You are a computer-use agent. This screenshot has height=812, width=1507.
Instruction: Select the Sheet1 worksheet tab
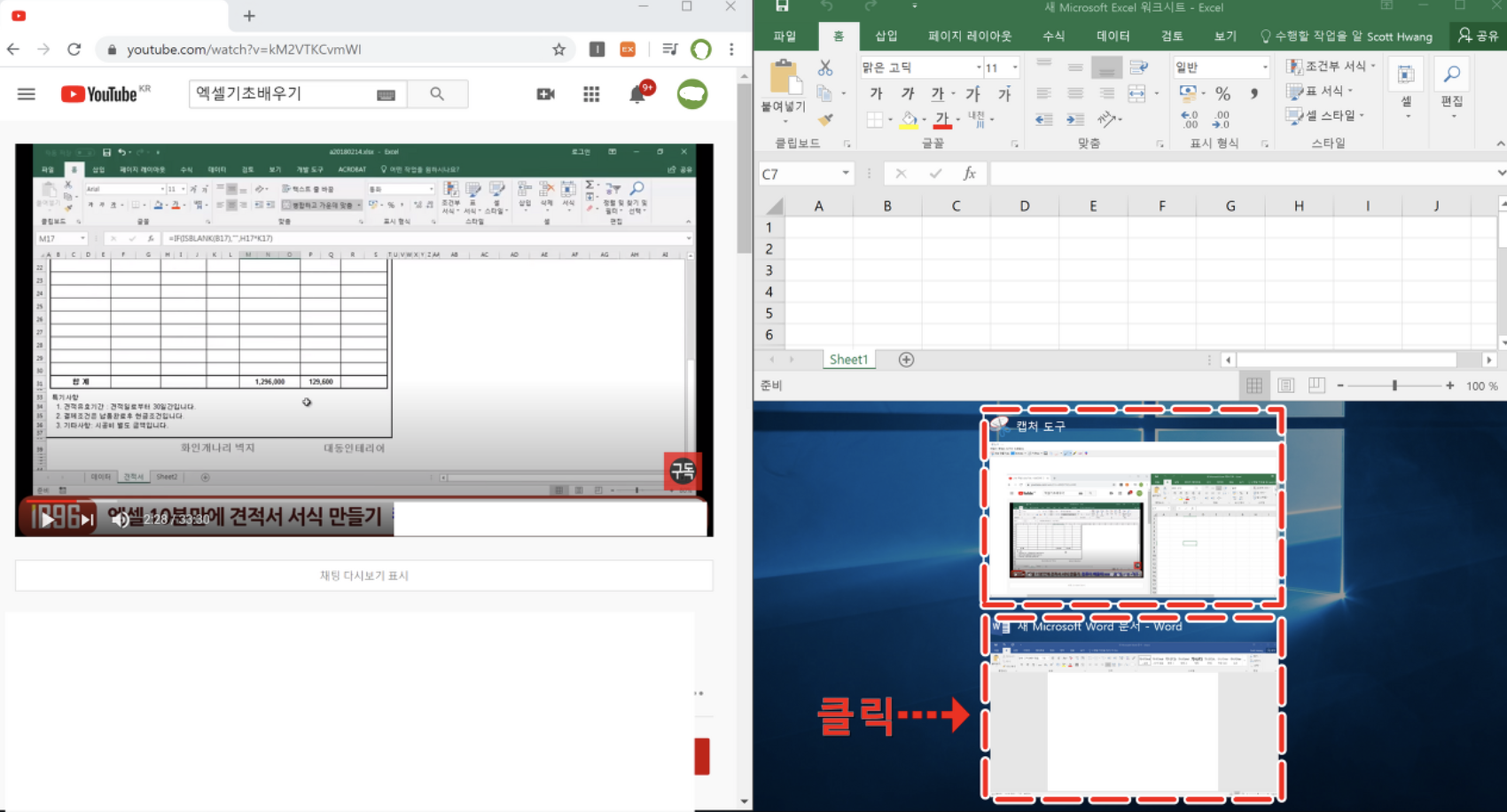pyautogui.click(x=848, y=359)
